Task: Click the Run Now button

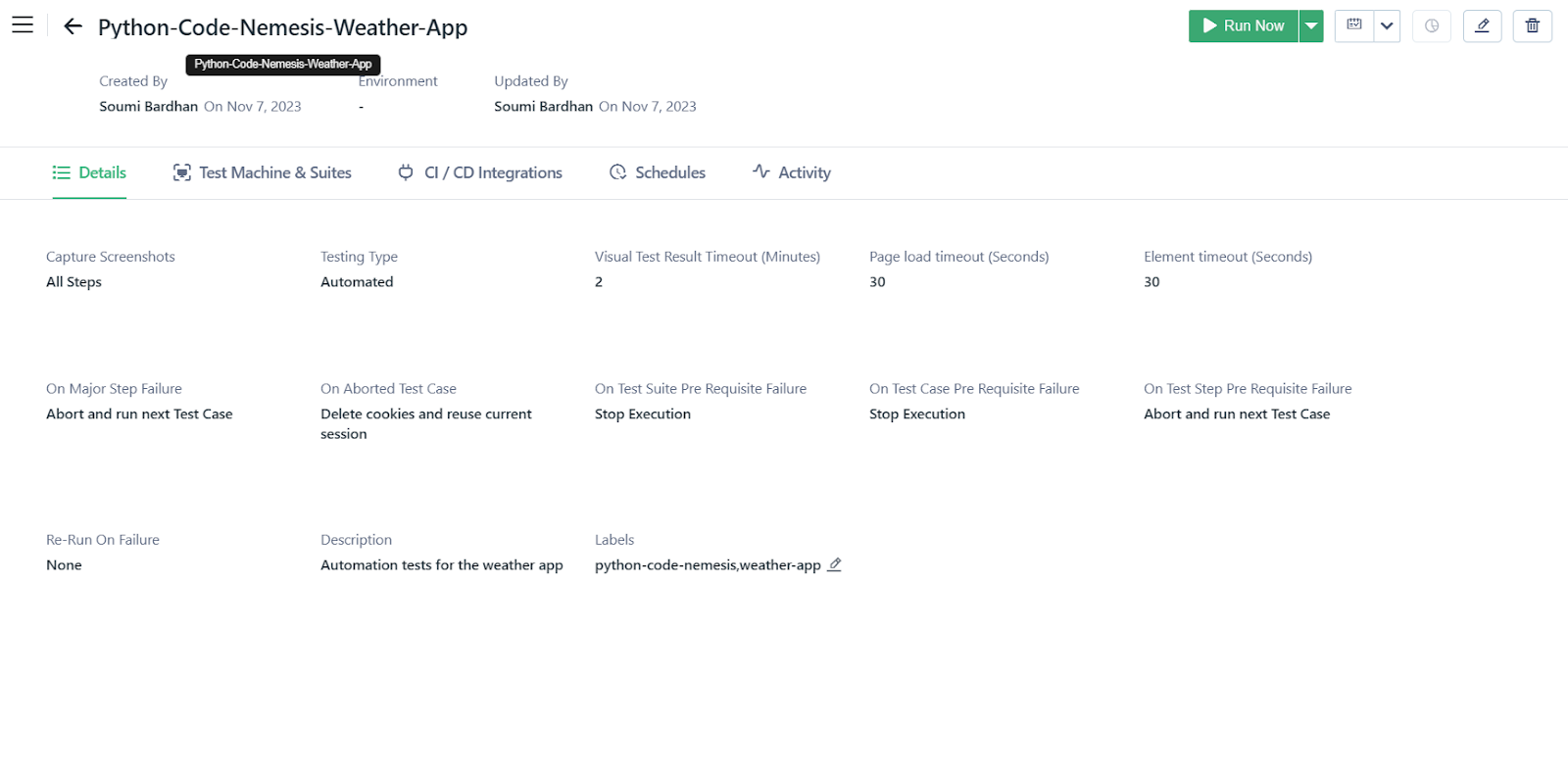Action: pyautogui.click(x=1243, y=26)
